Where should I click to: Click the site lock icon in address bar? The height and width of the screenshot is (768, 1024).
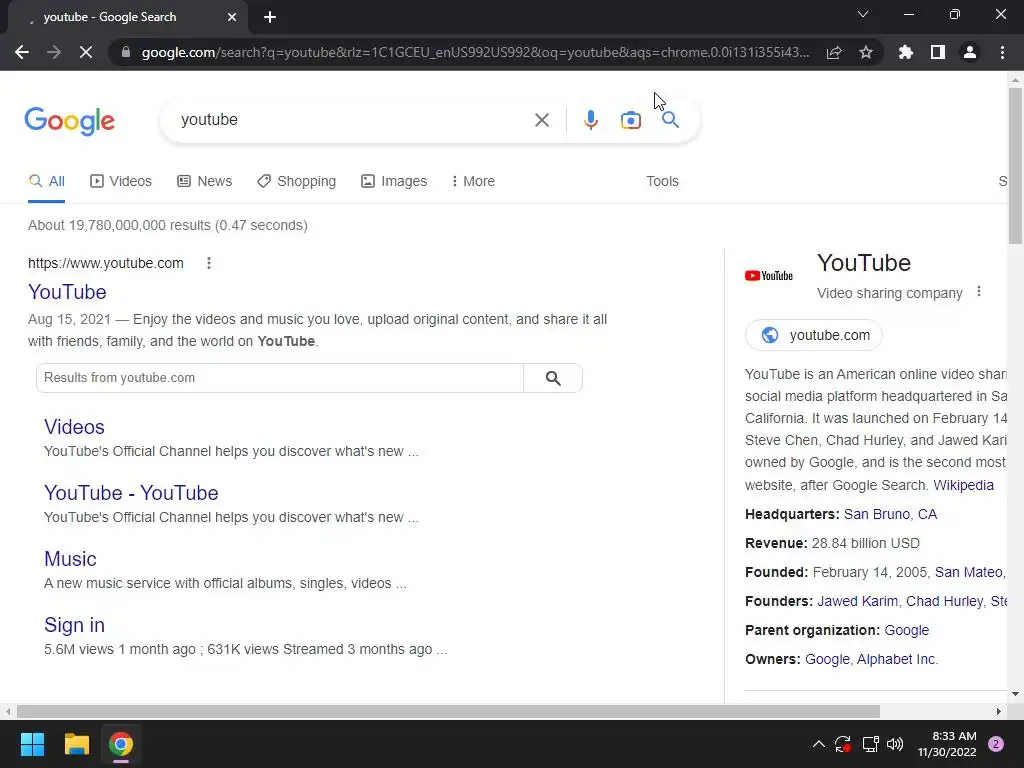click(x=126, y=52)
